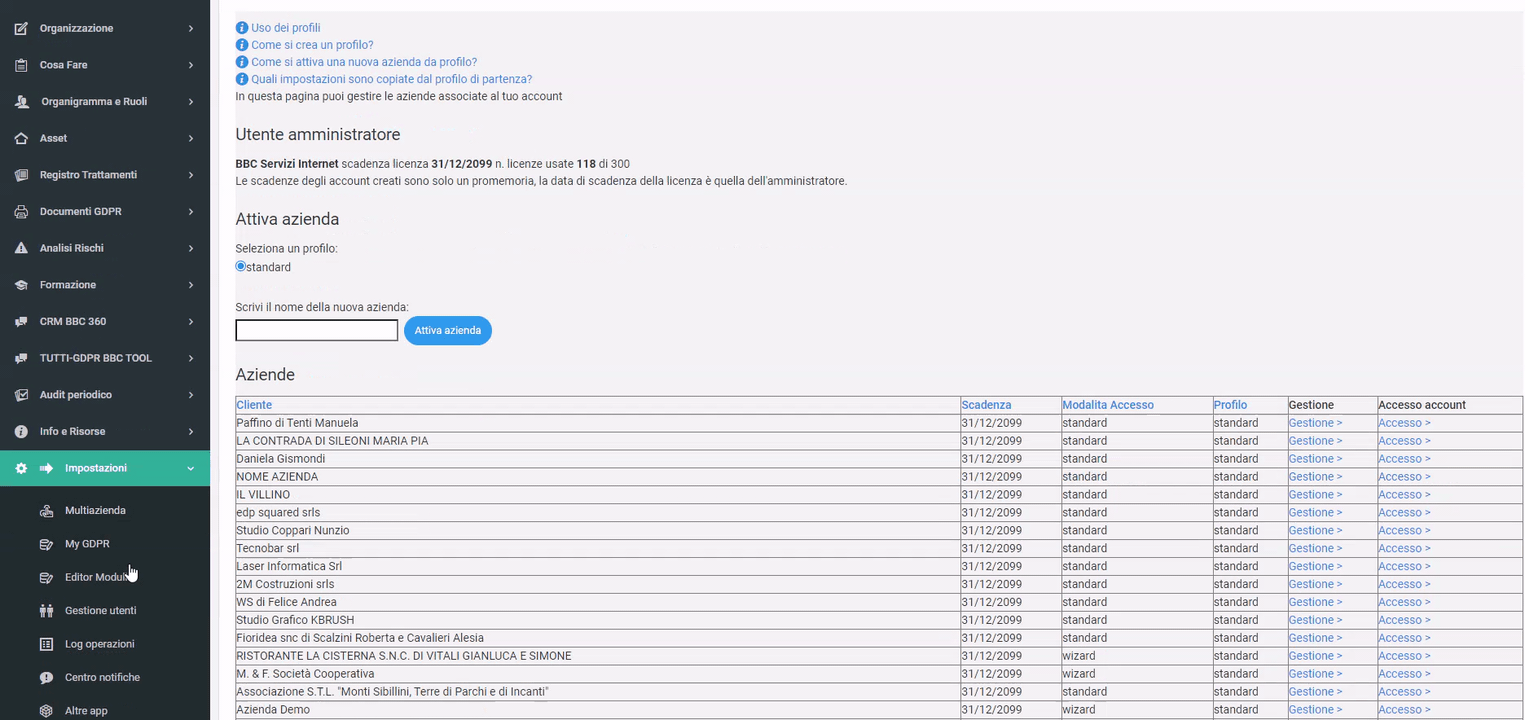Click Accesso link for IL VILLINO

[1404, 495]
